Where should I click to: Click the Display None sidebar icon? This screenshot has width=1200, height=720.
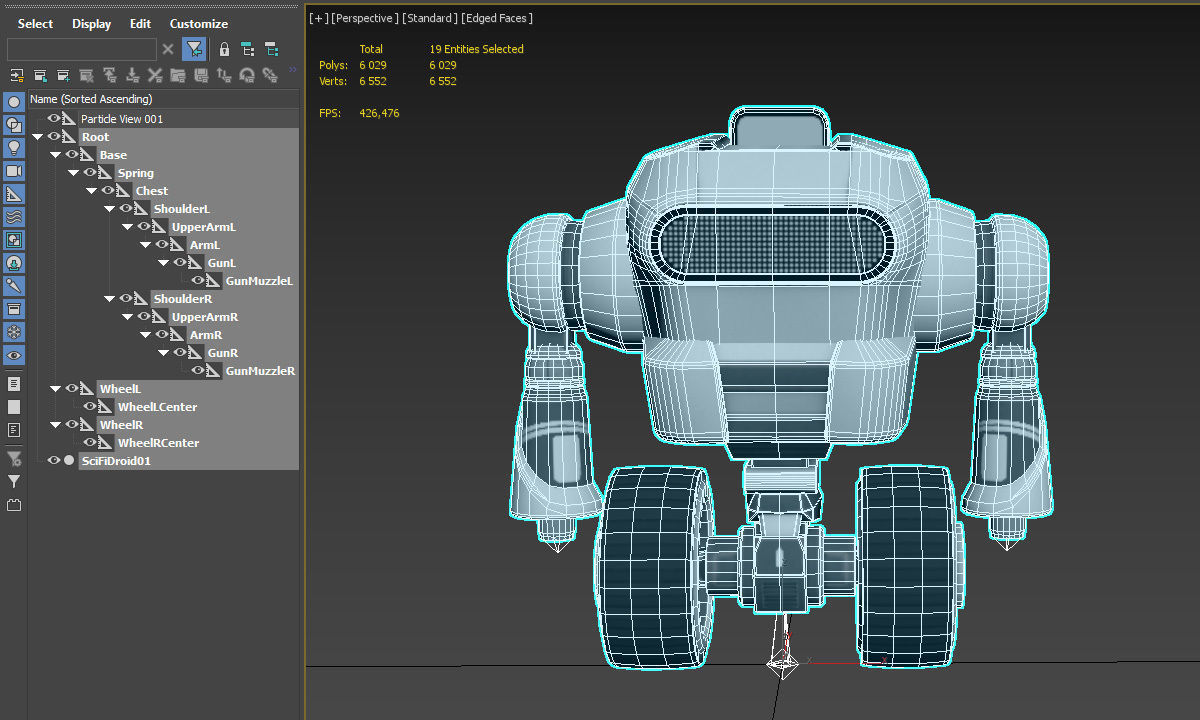click(x=14, y=407)
